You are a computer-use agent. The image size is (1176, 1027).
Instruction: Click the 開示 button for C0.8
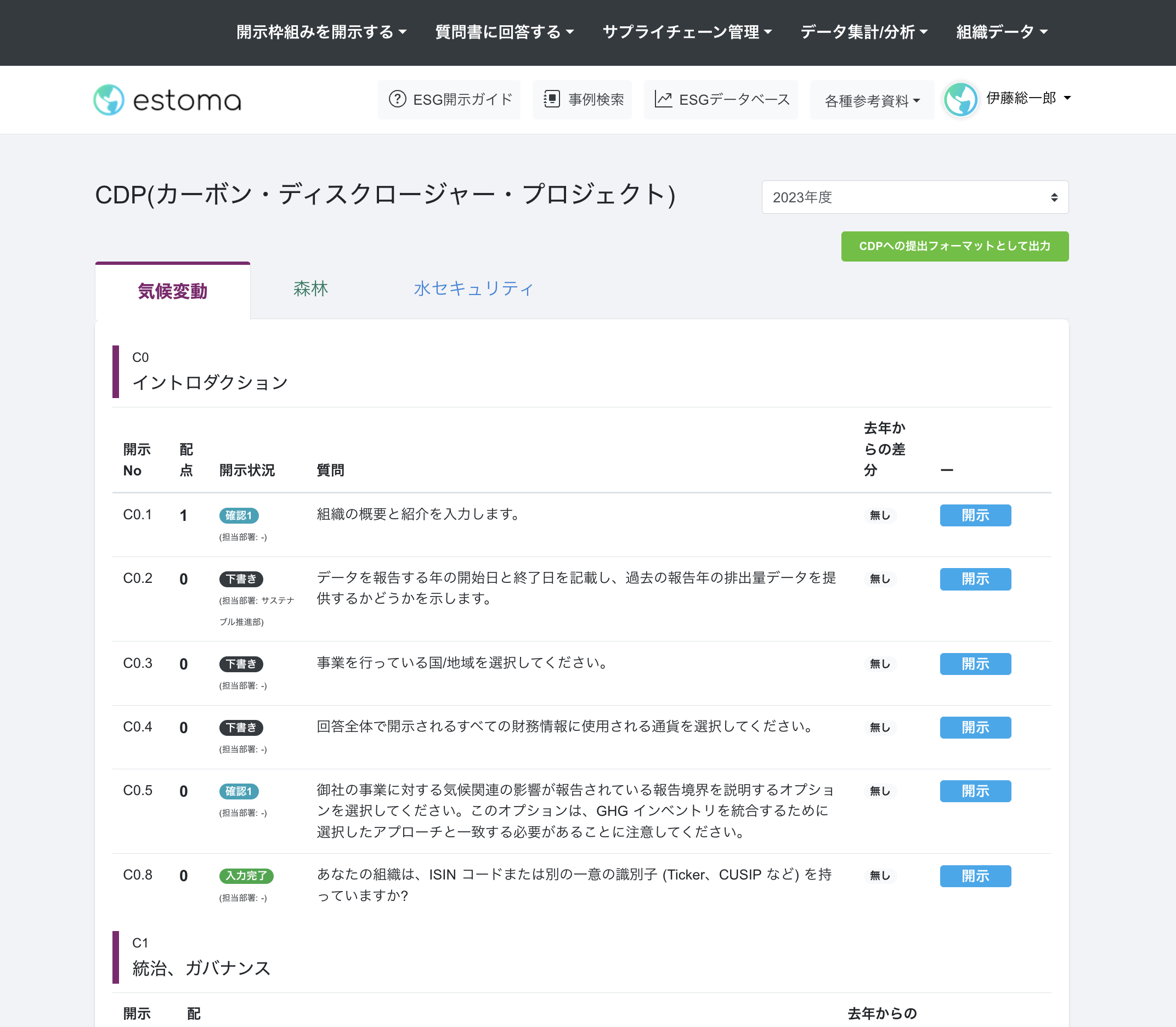(975, 876)
